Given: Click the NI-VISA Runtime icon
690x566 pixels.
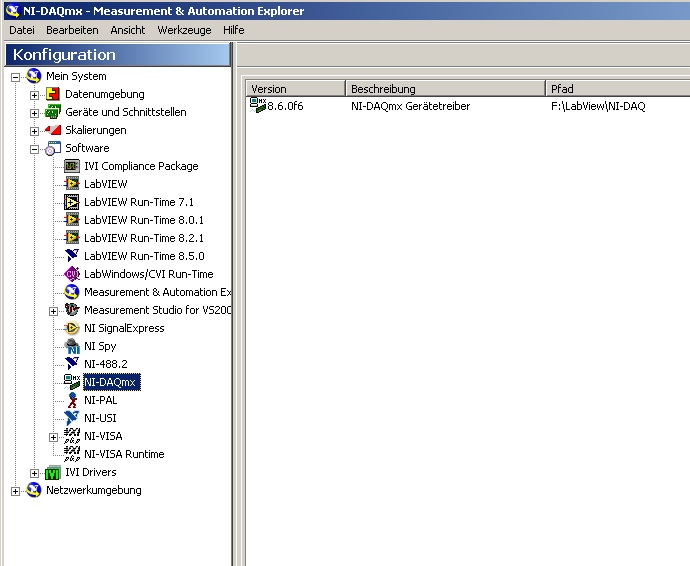Looking at the screenshot, I should [x=72, y=454].
